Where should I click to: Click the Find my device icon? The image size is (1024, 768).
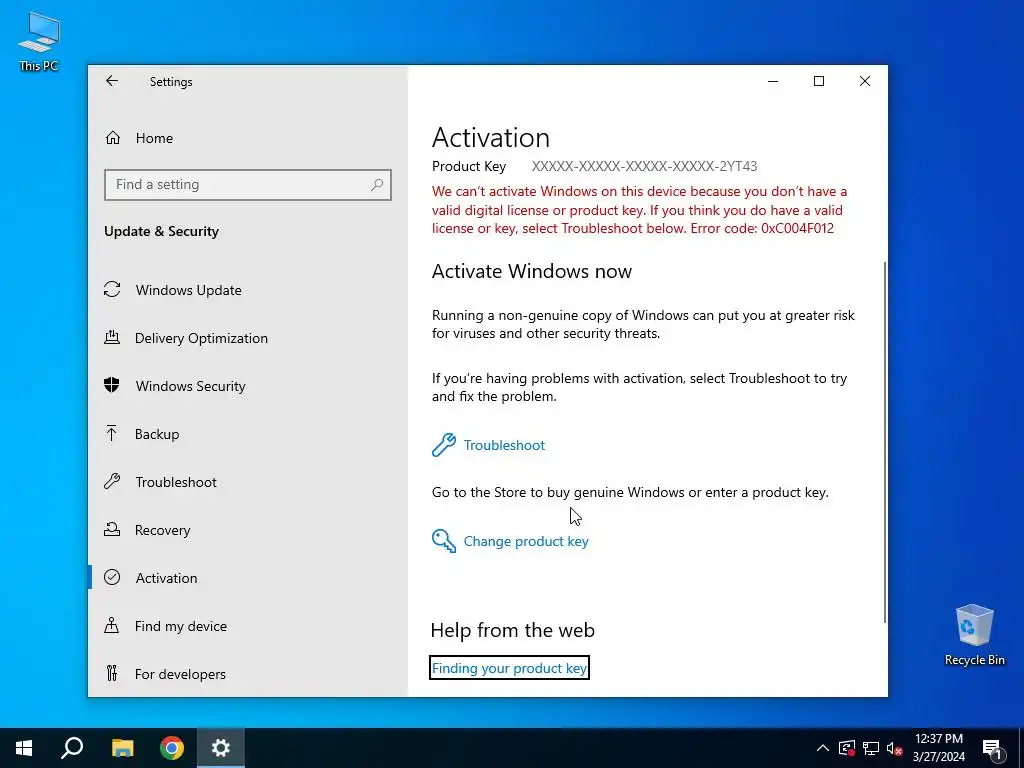point(112,626)
